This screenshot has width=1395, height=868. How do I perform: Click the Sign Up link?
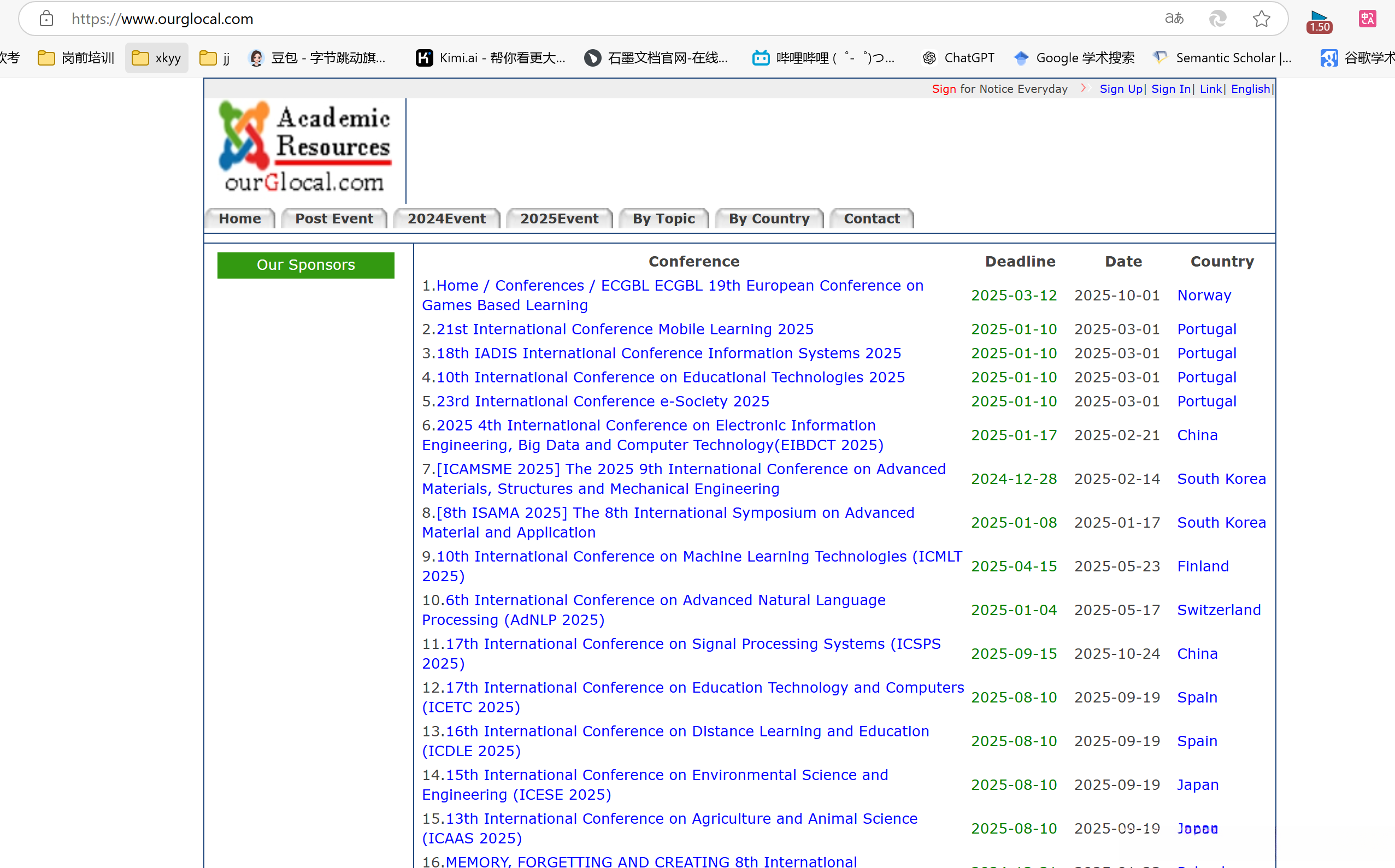(x=1120, y=89)
